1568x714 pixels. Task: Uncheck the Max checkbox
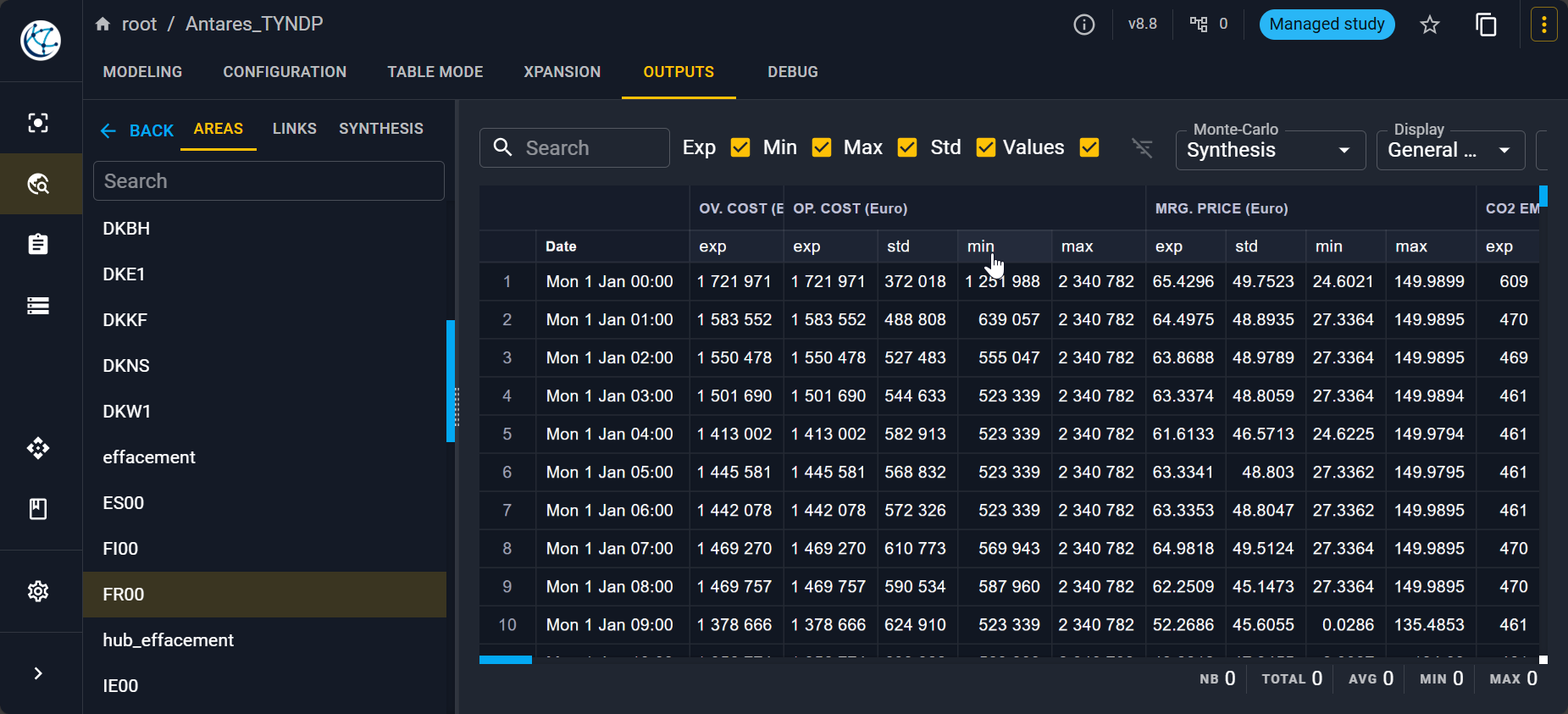coord(907,148)
